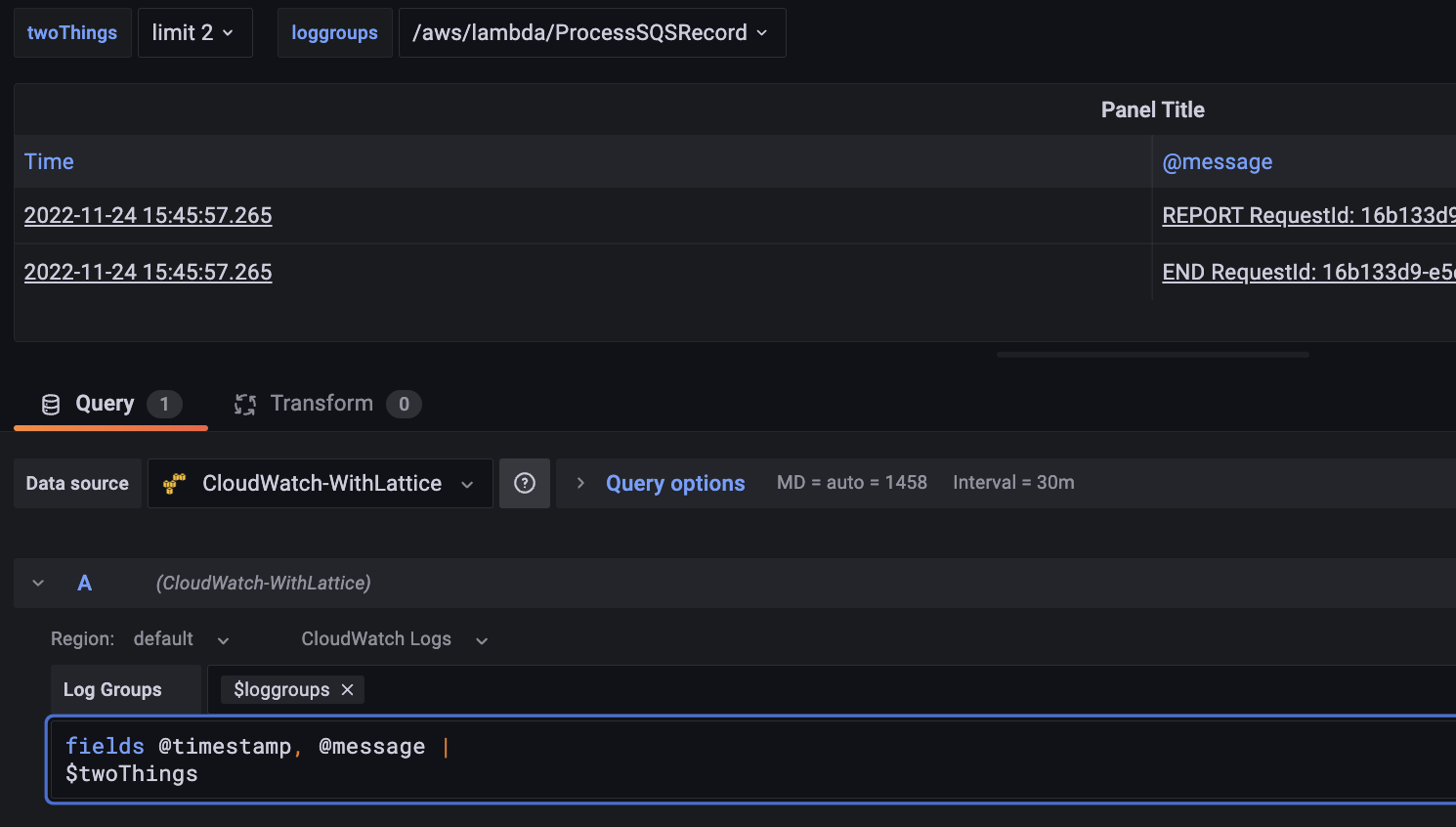Click the loggroups variable link
1456x827 pixels.
pos(334,31)
